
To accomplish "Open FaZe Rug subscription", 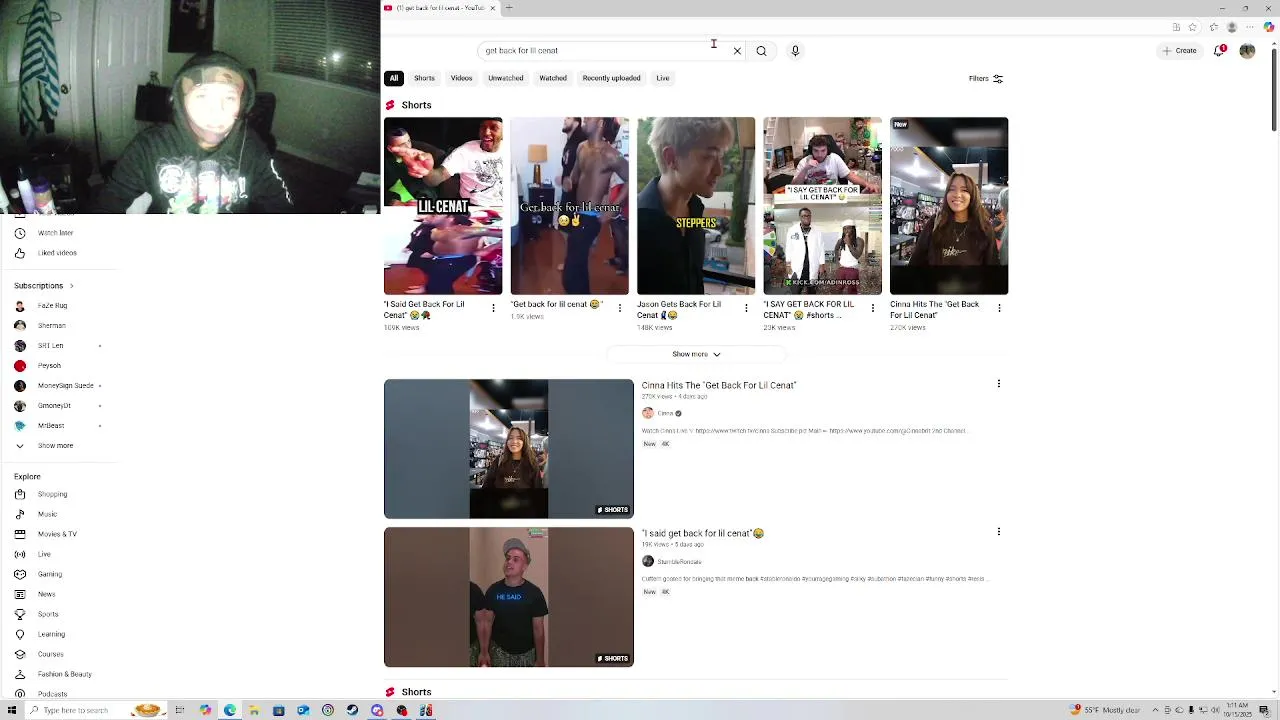I will point(53,306).
